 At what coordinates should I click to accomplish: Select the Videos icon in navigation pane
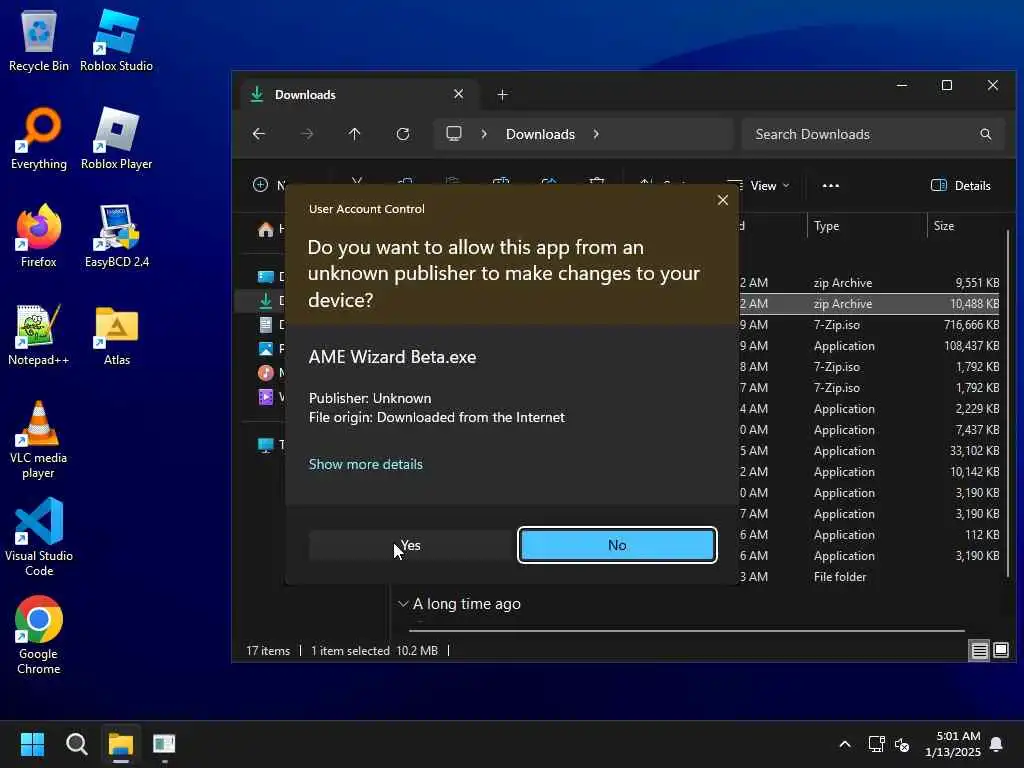click(266, 396)
